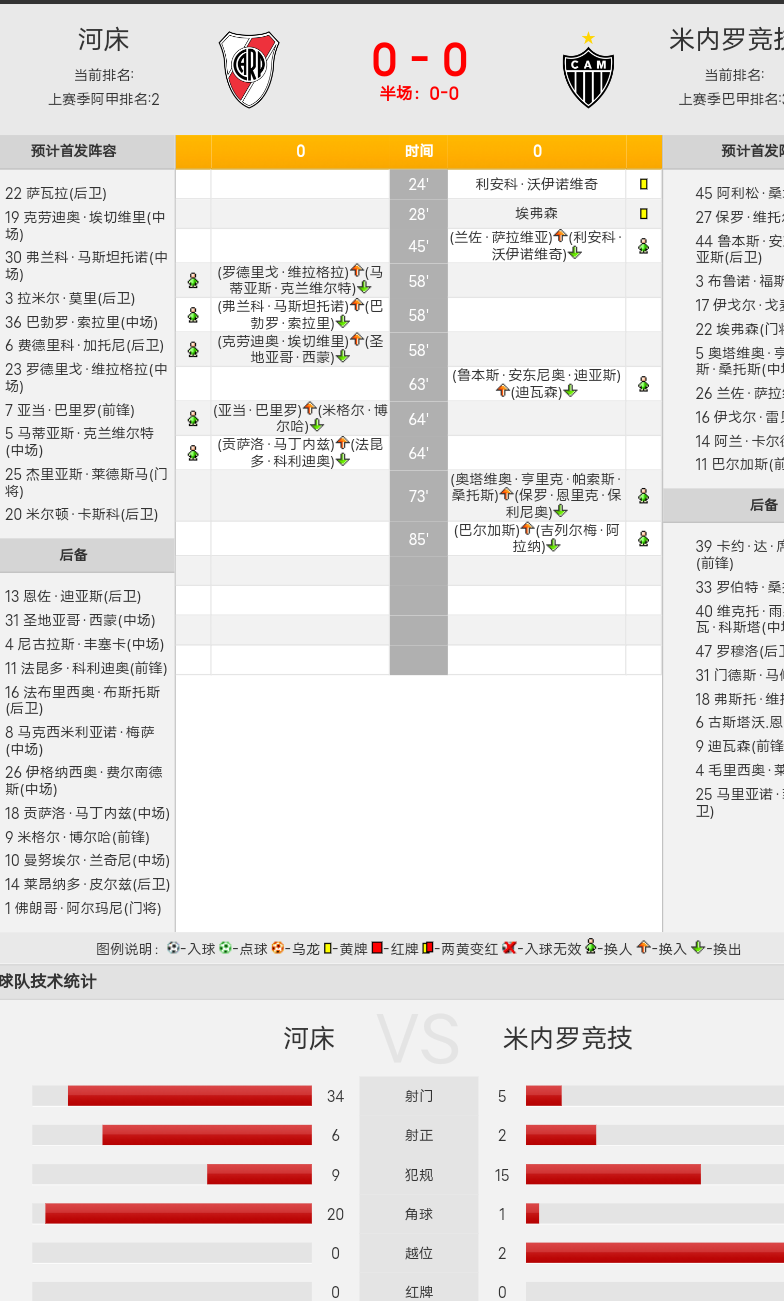Click substitution icon beside 弗兰科·马斯坦托诺 row
The image size is (784, 1301).
click(x=193, y=315)
